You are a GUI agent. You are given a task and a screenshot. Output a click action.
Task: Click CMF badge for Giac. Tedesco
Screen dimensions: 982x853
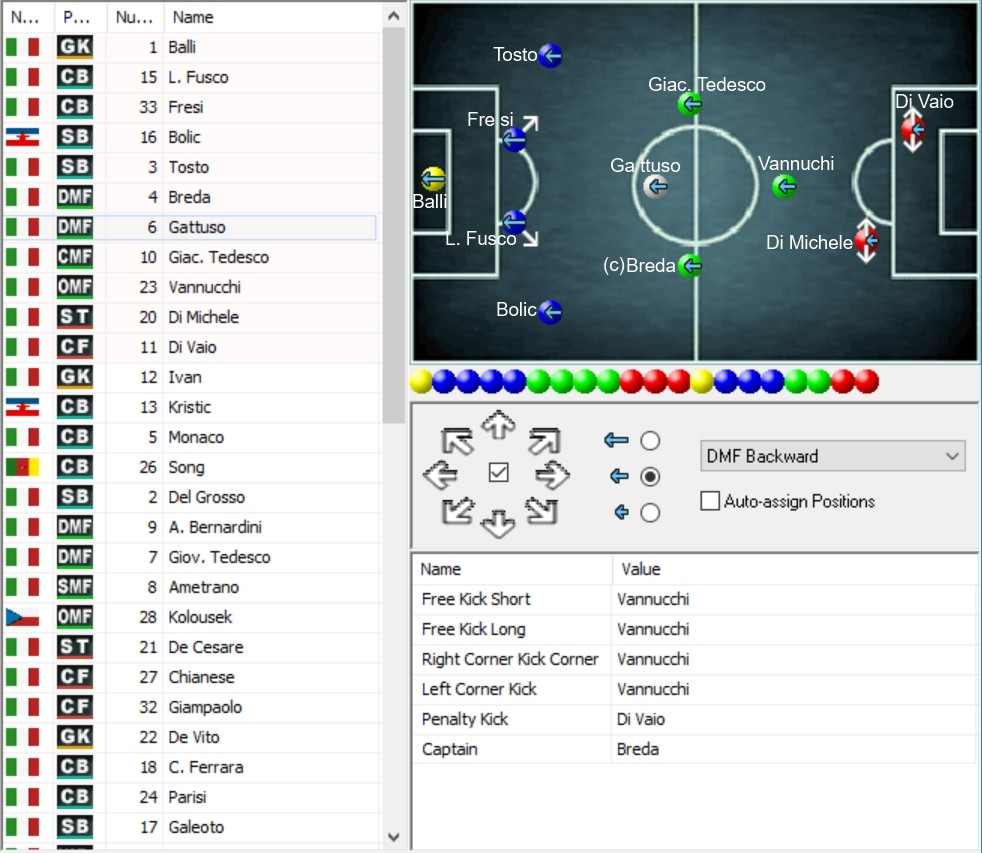point(75,257)
